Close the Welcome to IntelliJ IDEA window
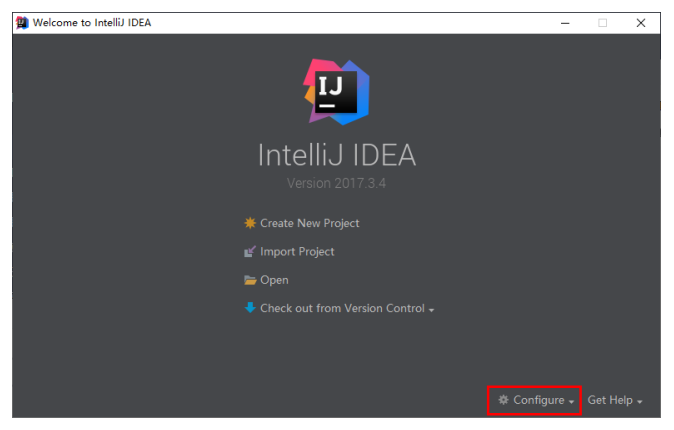 point(640,23)
